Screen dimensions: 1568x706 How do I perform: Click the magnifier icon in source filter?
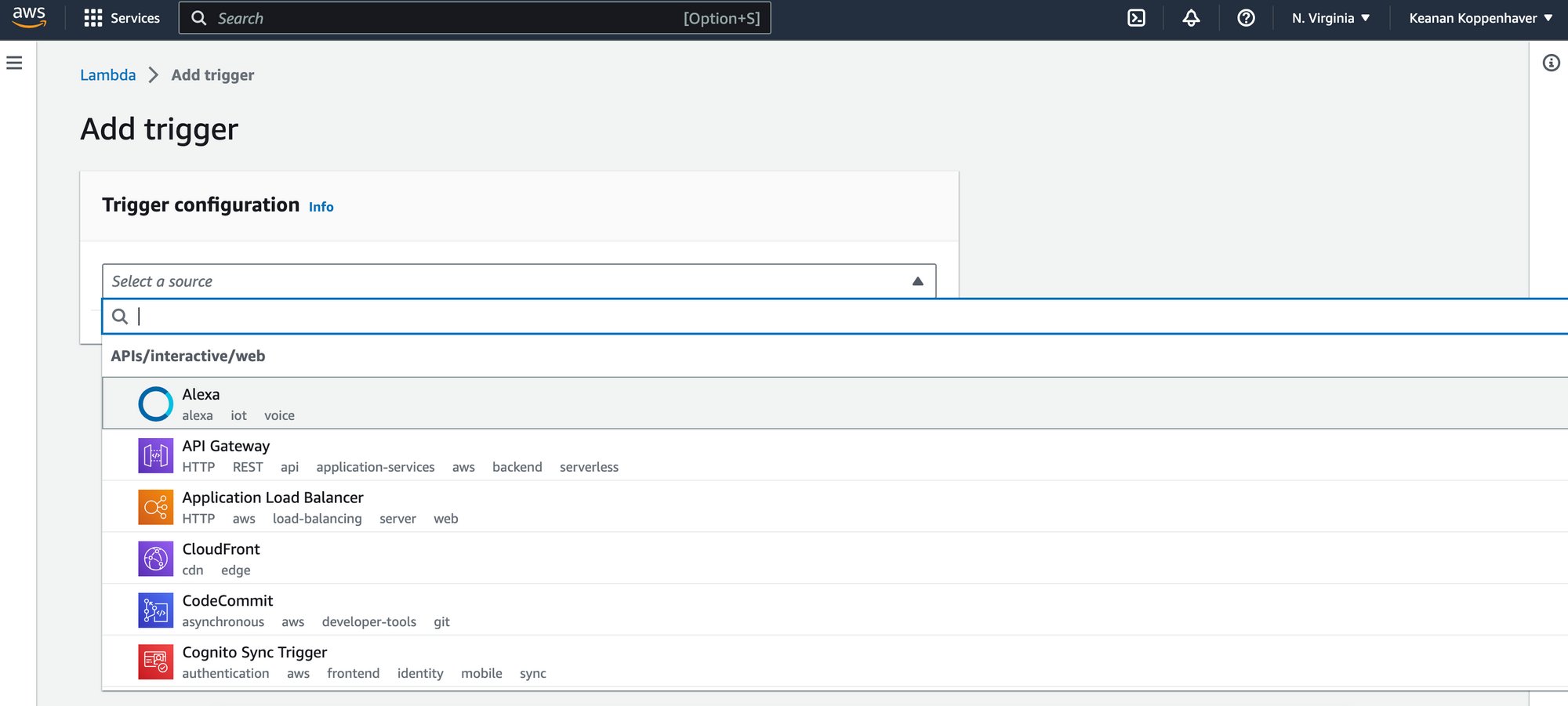coord(120,317)
